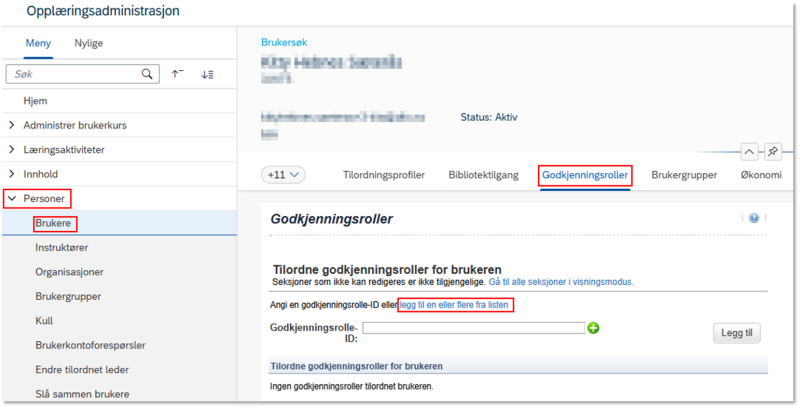
Task: Expand the Læringsaktiviteter menu
Action: pyautogui.click(x=12, y=149)
